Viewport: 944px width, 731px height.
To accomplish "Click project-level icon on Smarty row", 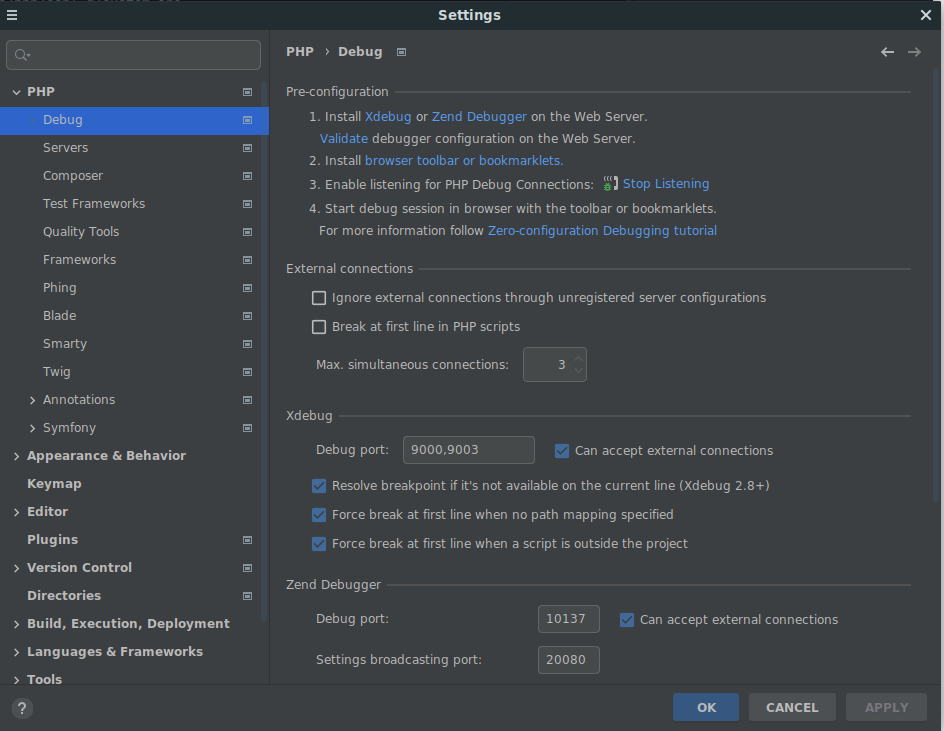I will pyautogui.click(x=247, y=344).
